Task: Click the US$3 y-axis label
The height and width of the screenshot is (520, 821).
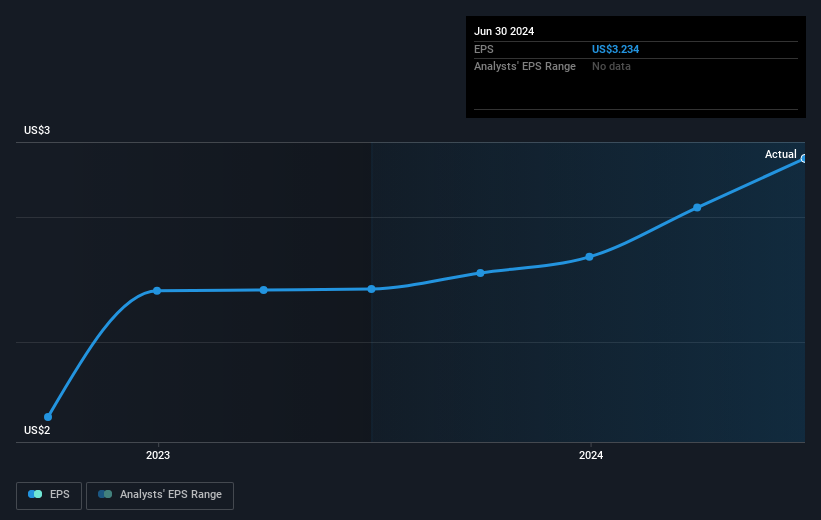Action: (x=37, y=130)
